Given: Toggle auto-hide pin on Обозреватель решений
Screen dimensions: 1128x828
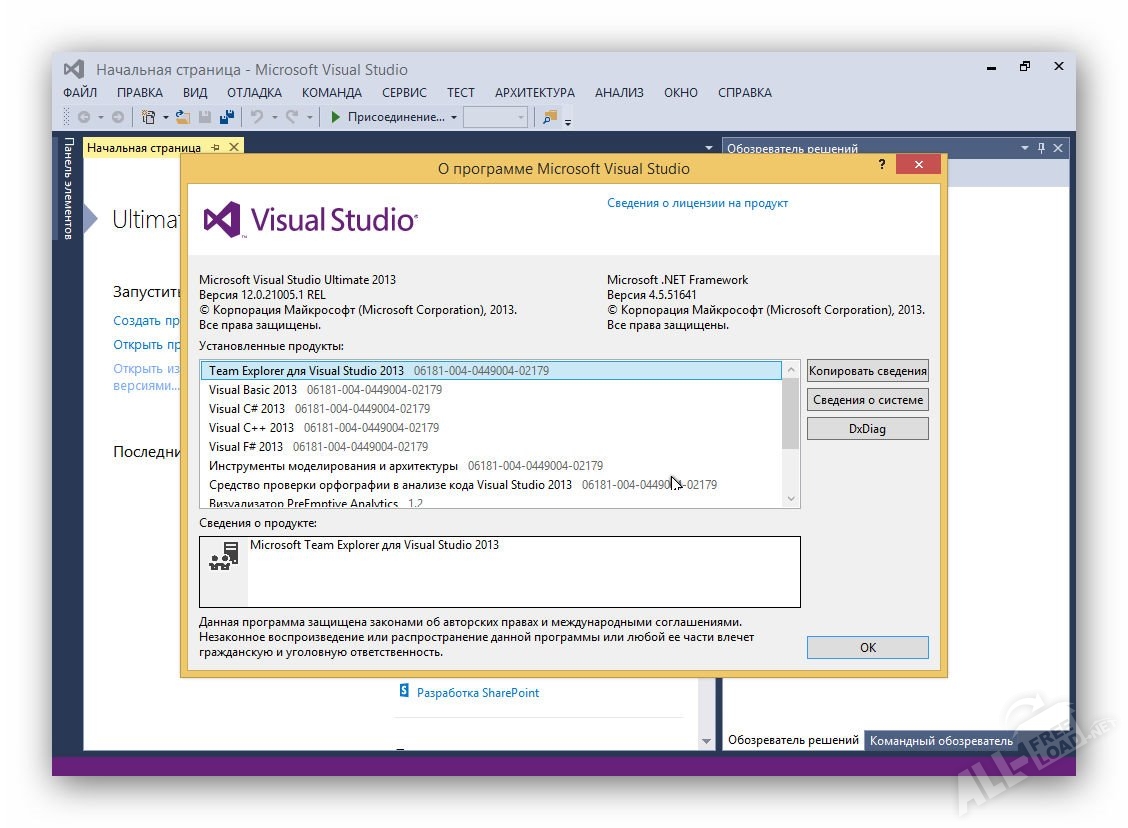Looking at the screenshot, I should (1041, 148).
